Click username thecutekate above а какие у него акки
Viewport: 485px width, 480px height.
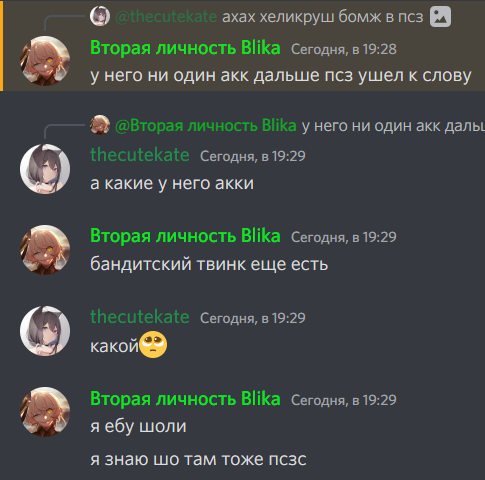[140, 155]
